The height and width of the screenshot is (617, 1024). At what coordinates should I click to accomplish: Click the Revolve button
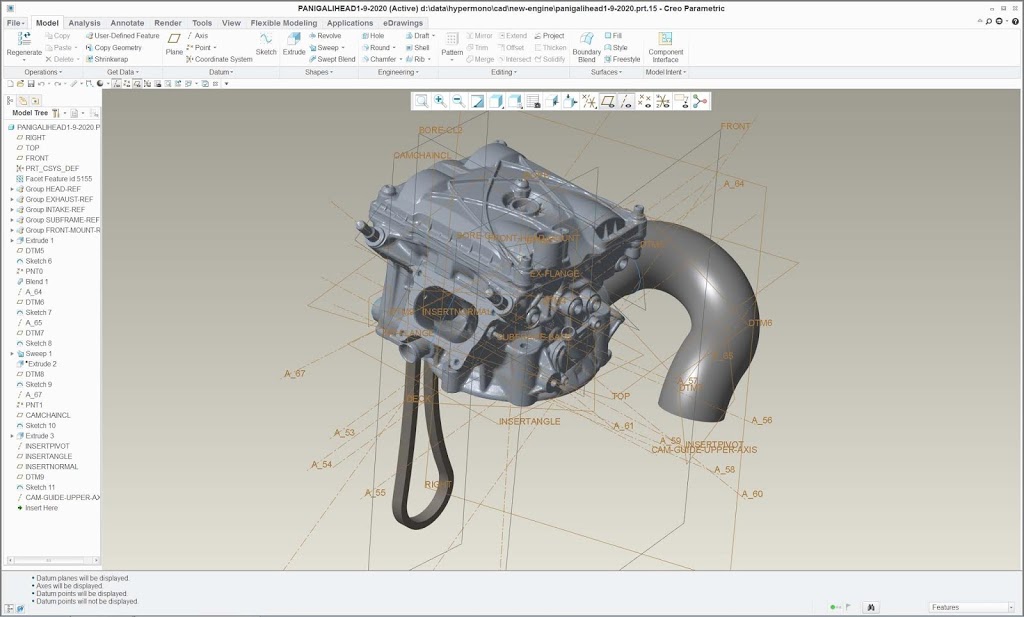pos(324,35)
